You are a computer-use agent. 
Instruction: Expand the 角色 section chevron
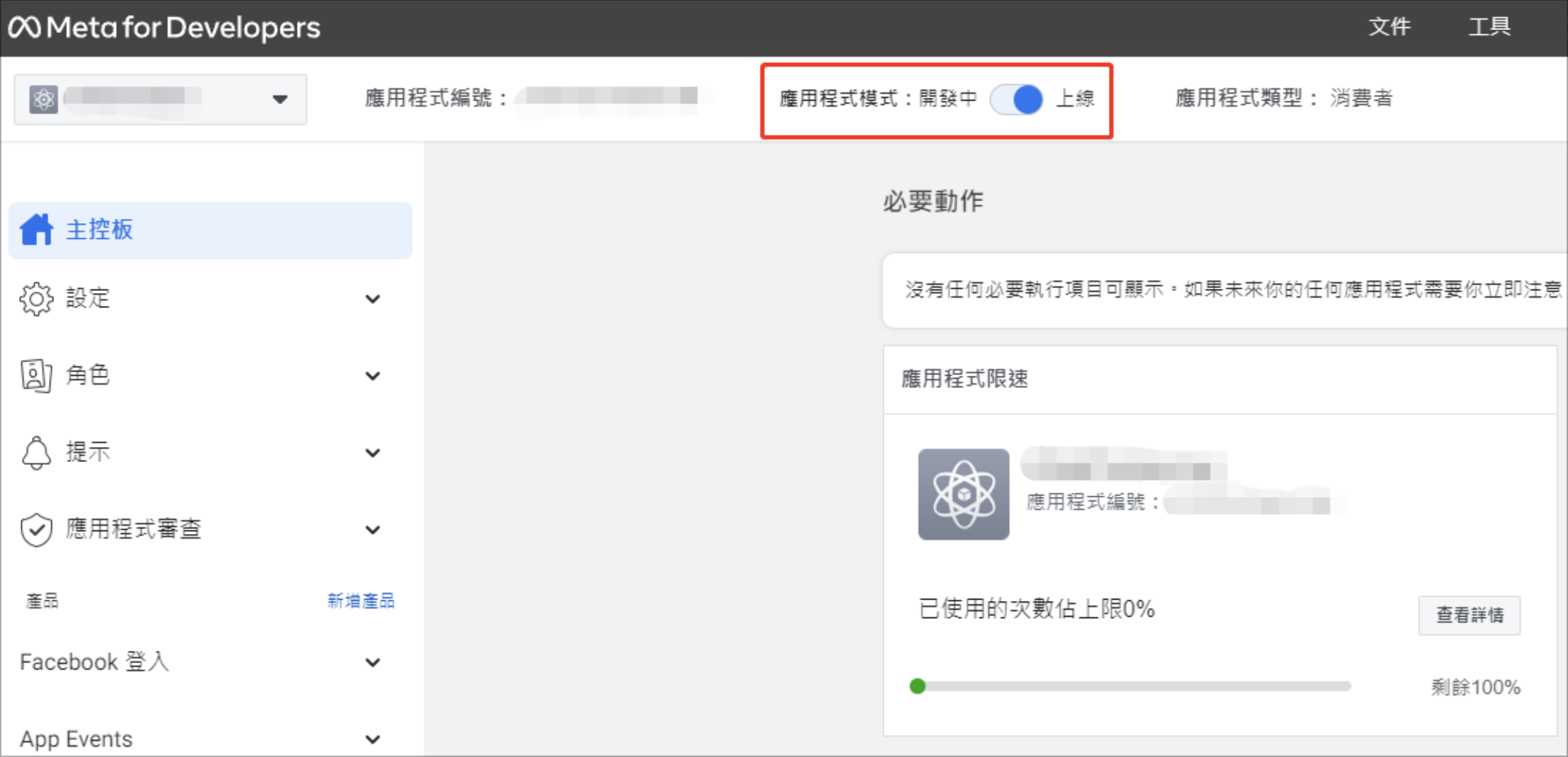373,376
